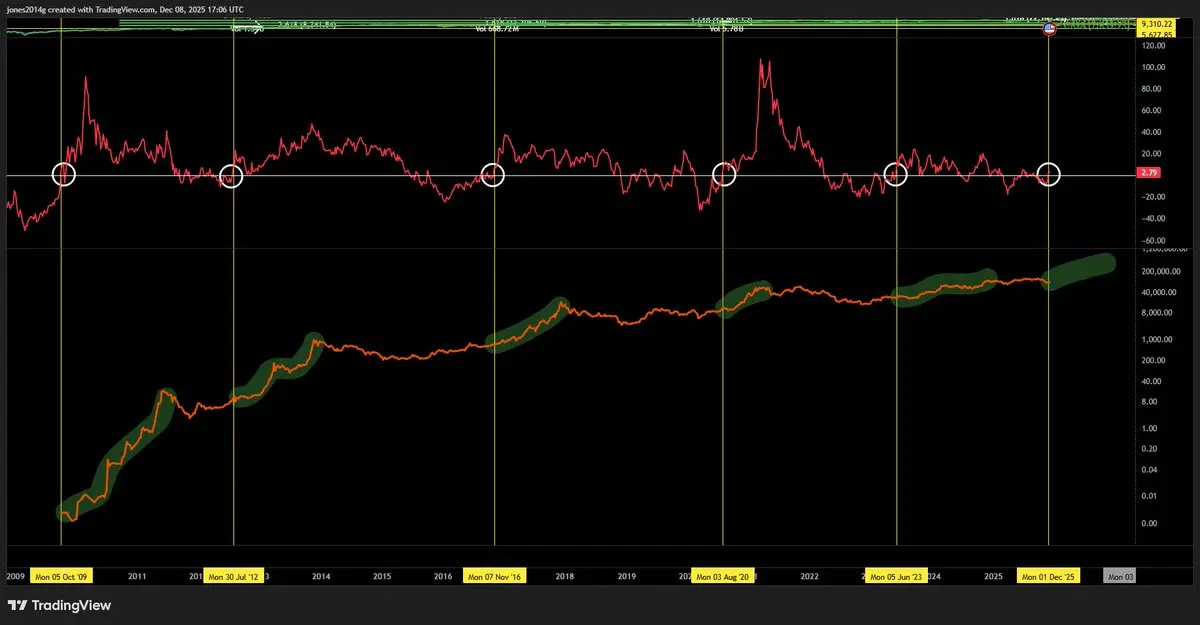Click the 2014 year label on time axis
Viewport: 1200px width, 625px height.
[x=321, y=577]
